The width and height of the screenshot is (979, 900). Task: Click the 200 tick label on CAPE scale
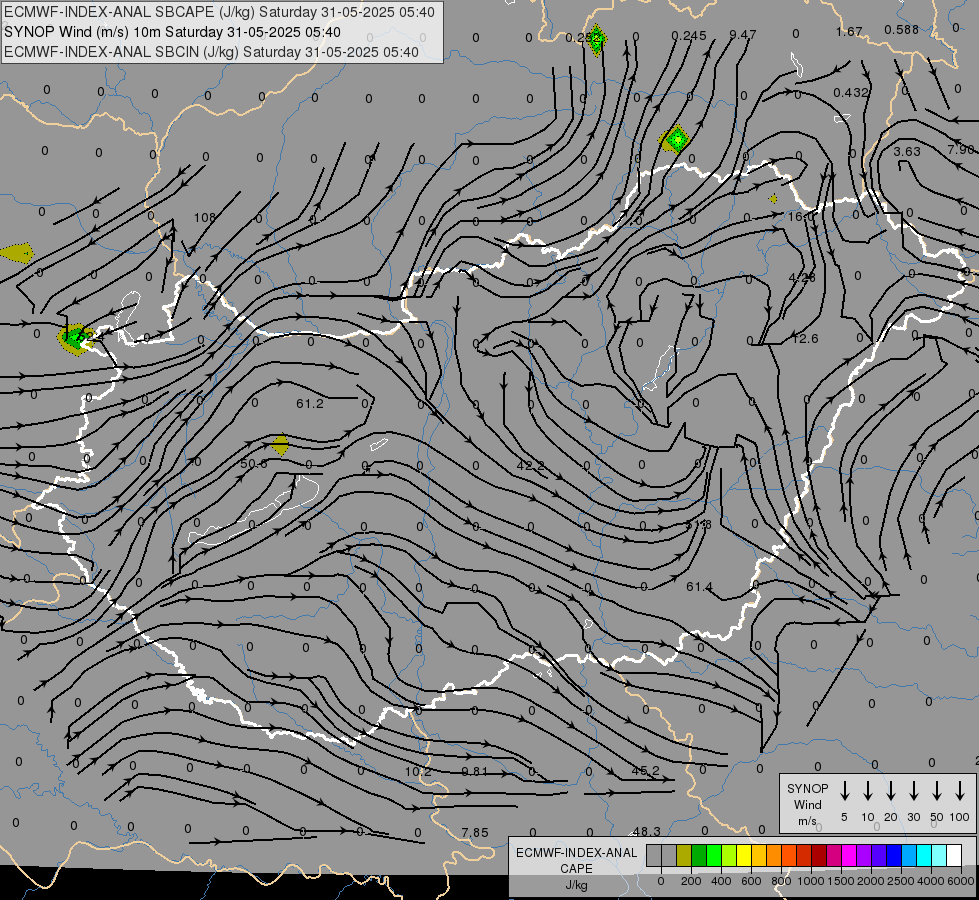(691, 881)
